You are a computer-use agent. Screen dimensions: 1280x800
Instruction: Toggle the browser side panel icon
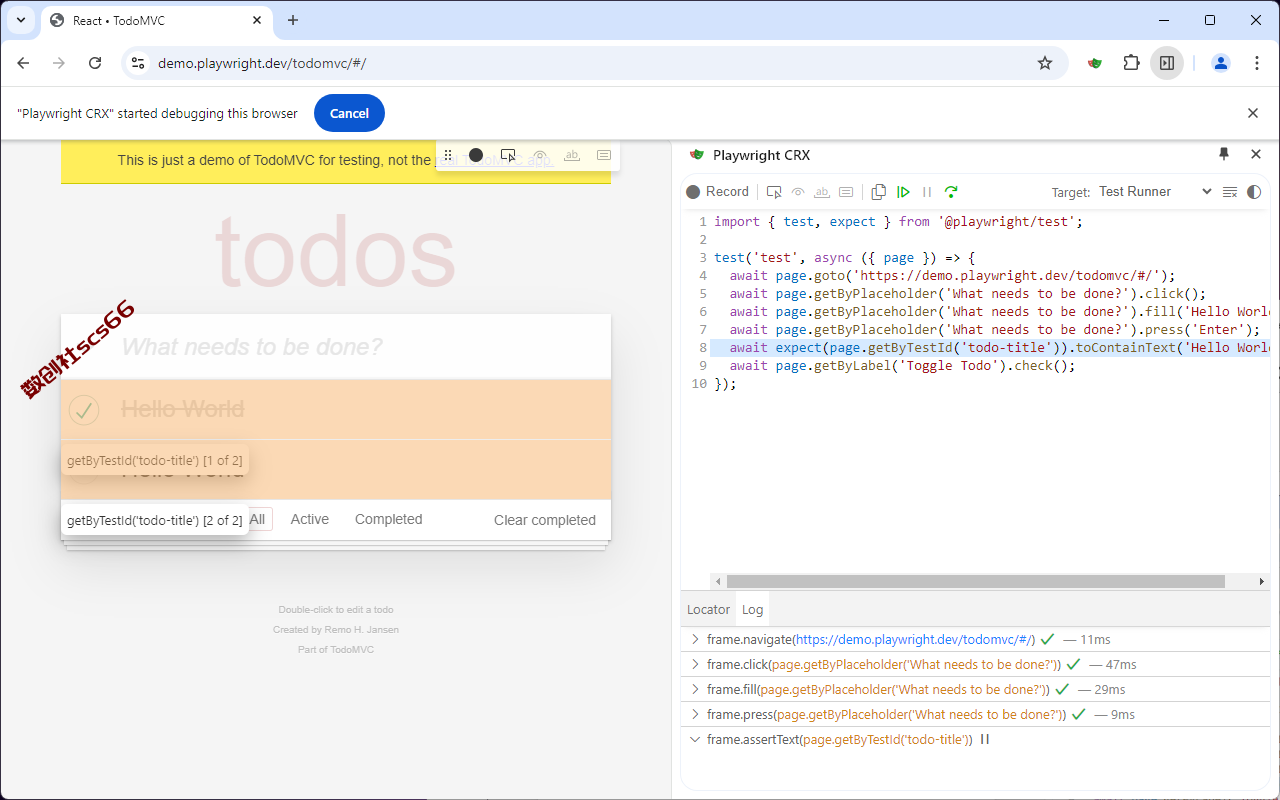[x=1167, y=63]
